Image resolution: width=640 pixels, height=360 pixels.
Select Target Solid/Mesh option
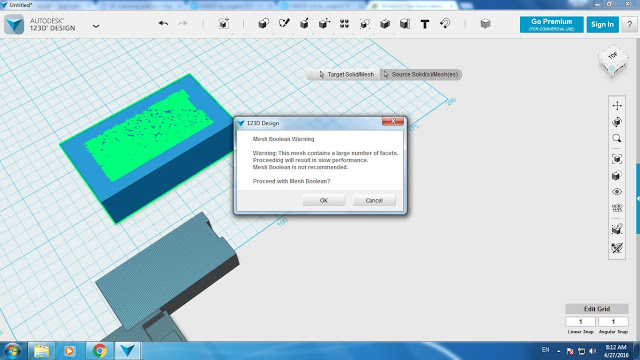tap(346, 74)
